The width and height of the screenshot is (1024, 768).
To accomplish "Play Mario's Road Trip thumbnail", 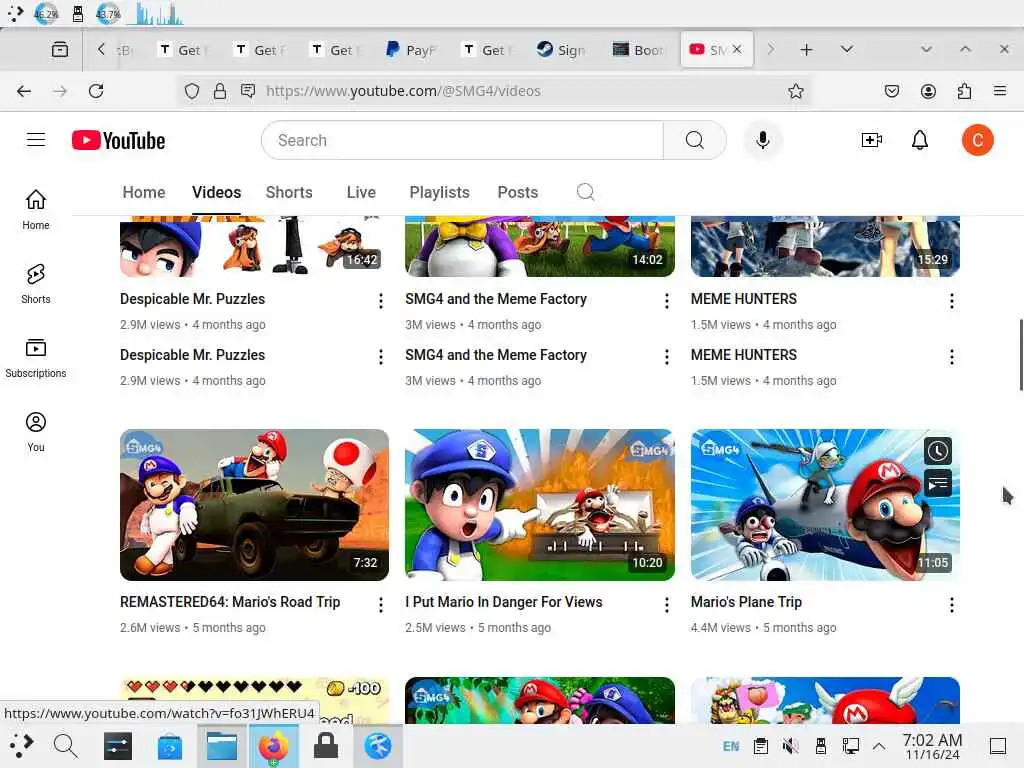I will click(x=254, y=504).
